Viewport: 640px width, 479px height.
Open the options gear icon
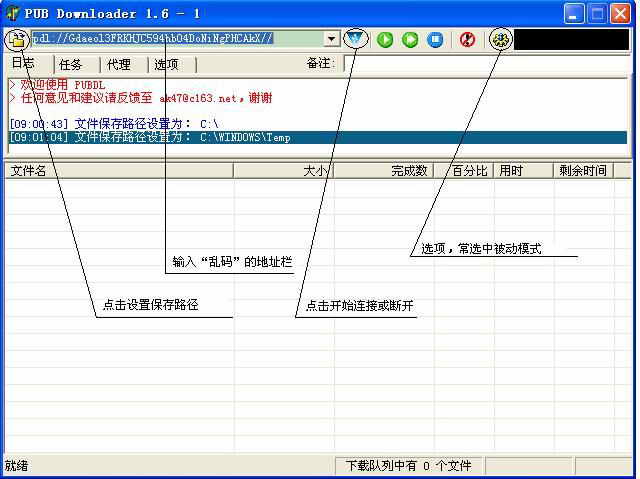(500, 40)
